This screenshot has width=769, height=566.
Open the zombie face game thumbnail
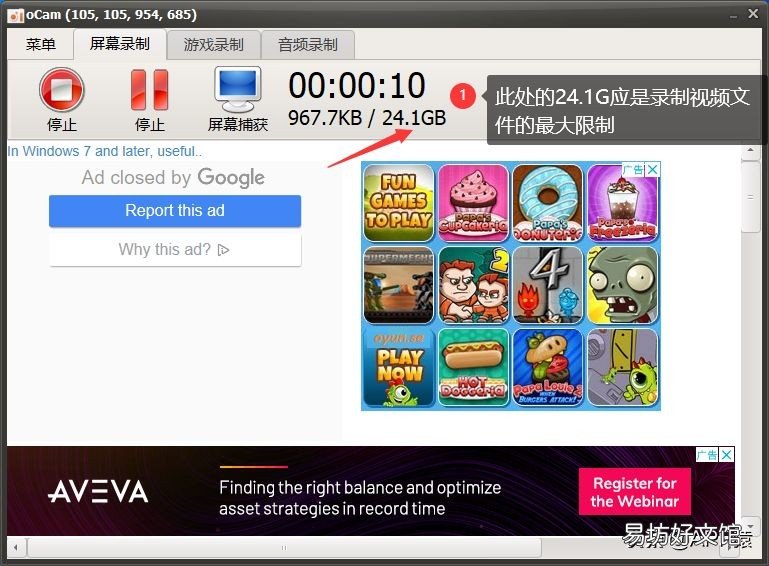[x=622, y=285]
